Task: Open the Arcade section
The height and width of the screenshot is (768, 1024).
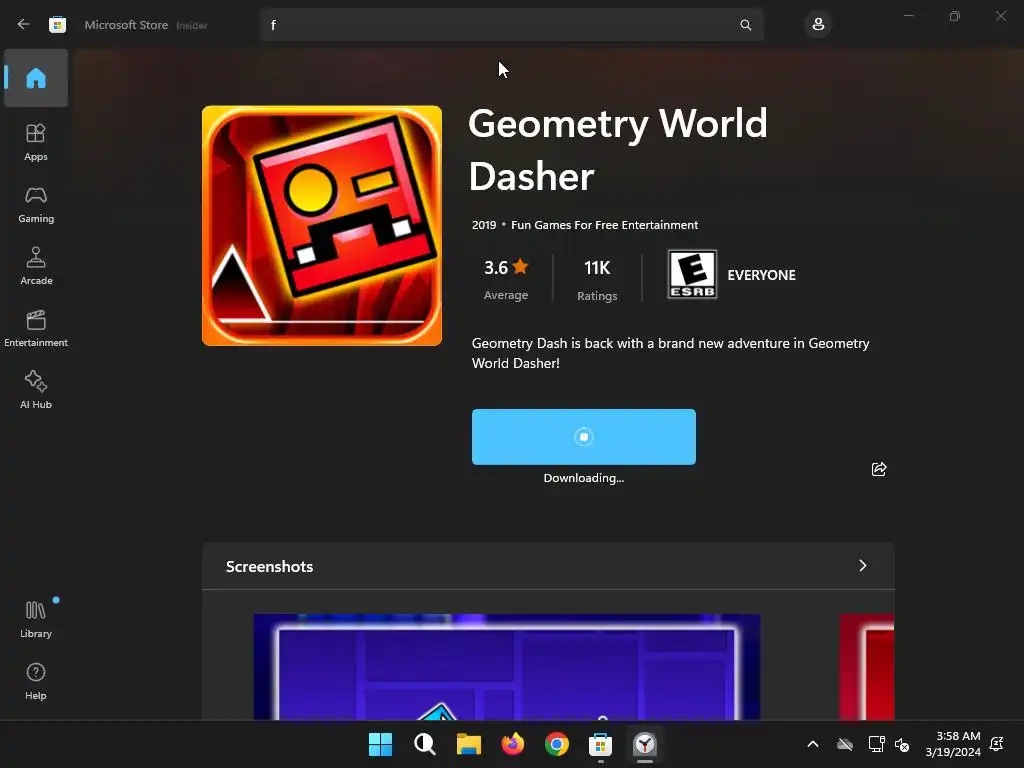Action: point(36,266)
